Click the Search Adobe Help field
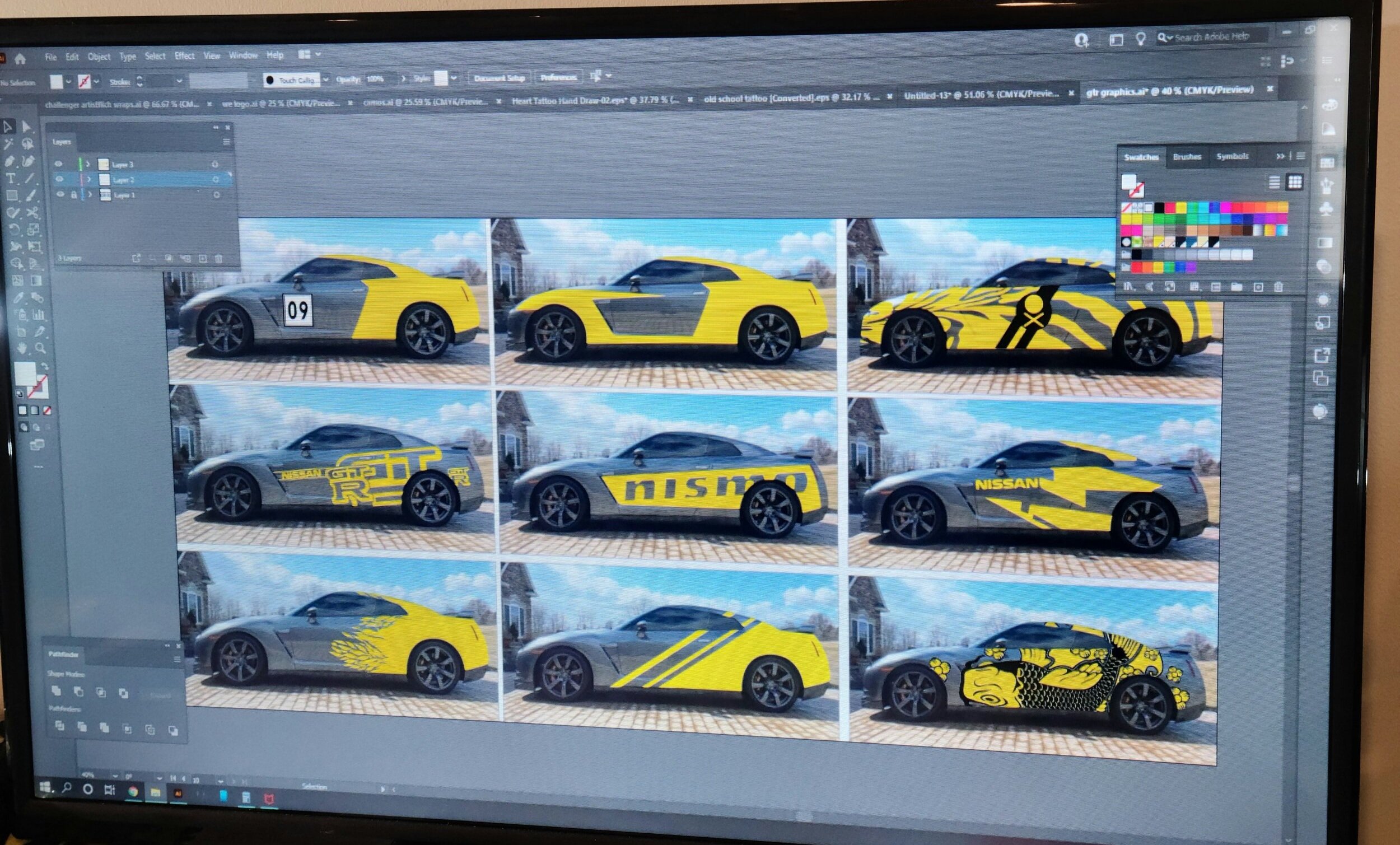The image size is (1400, 845). [1211, 37]
